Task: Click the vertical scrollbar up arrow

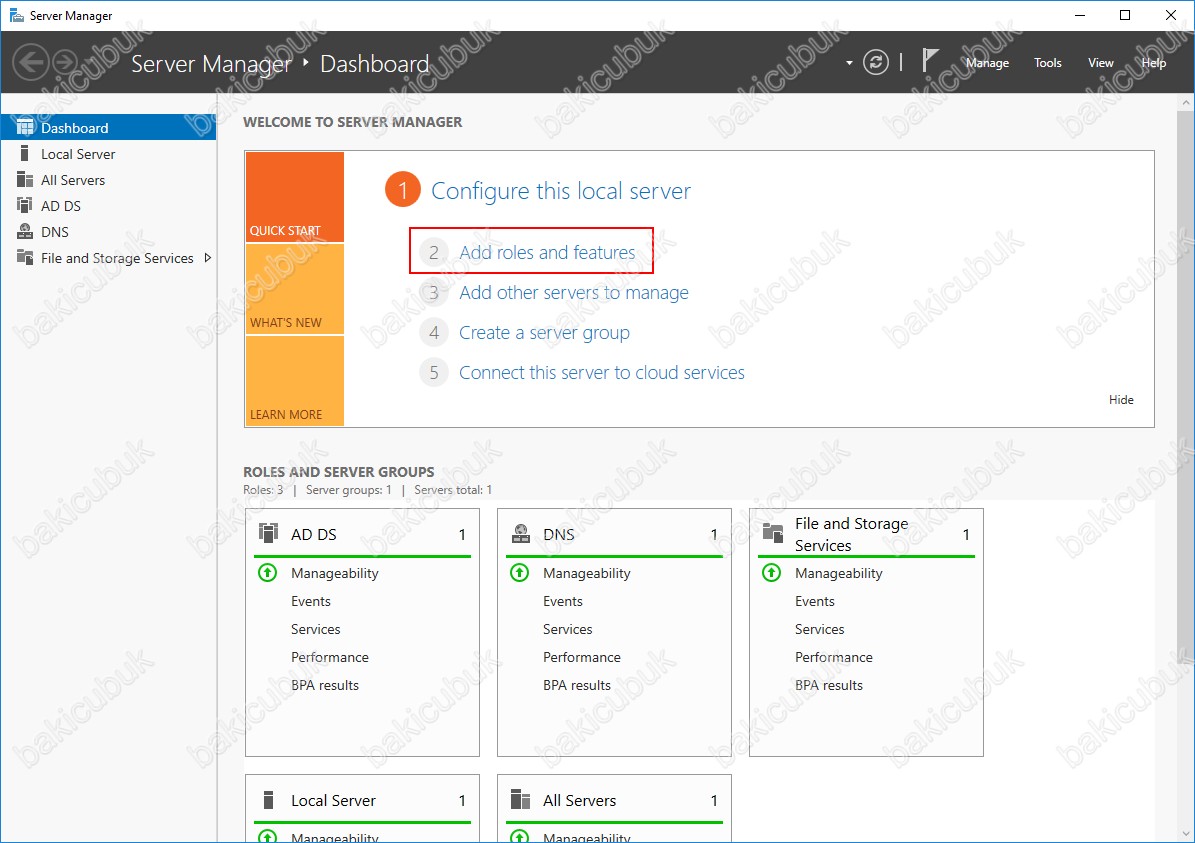Action: coord(1185,101)
